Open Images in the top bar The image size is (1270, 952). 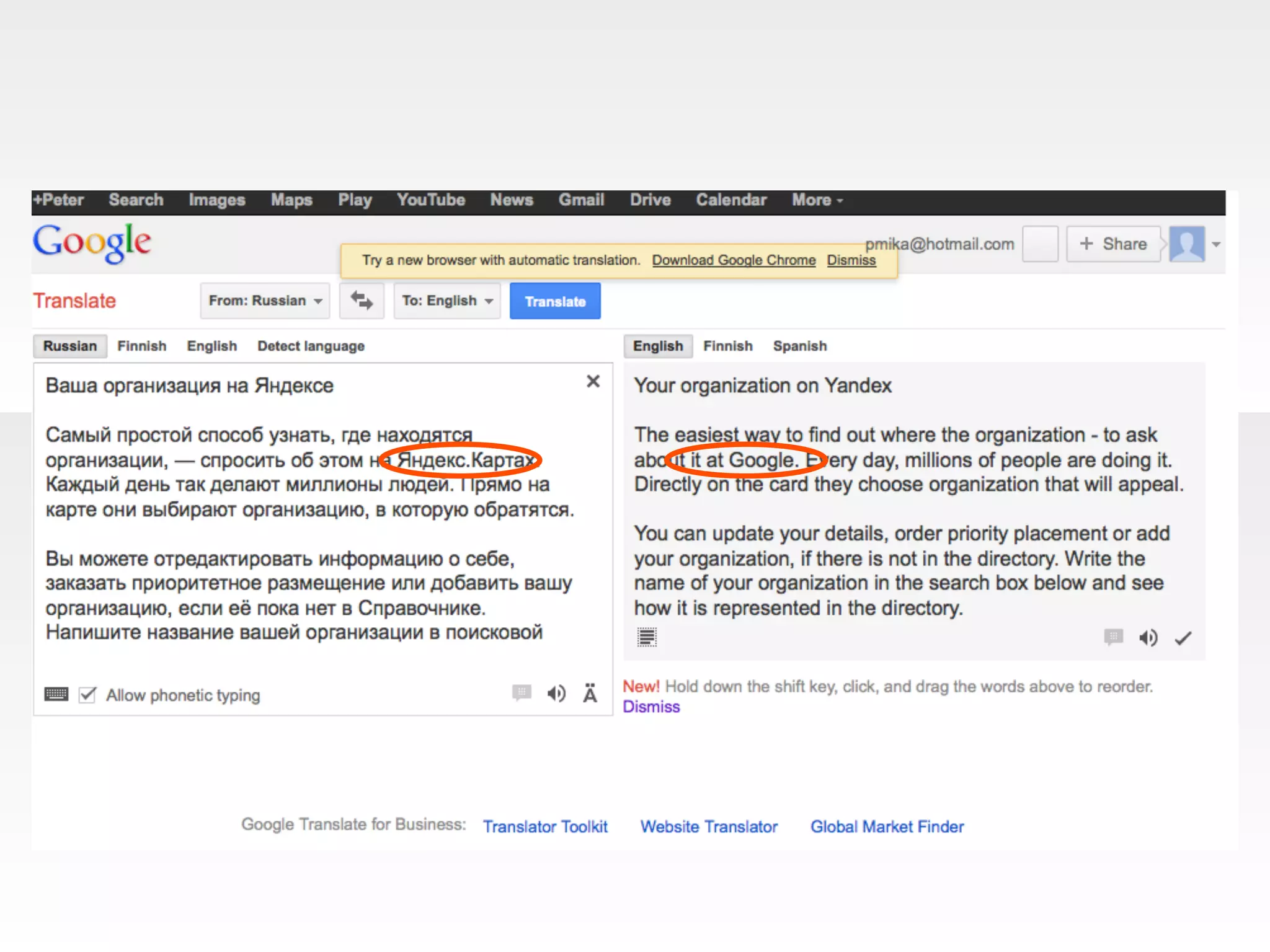[x=217, y=200]
